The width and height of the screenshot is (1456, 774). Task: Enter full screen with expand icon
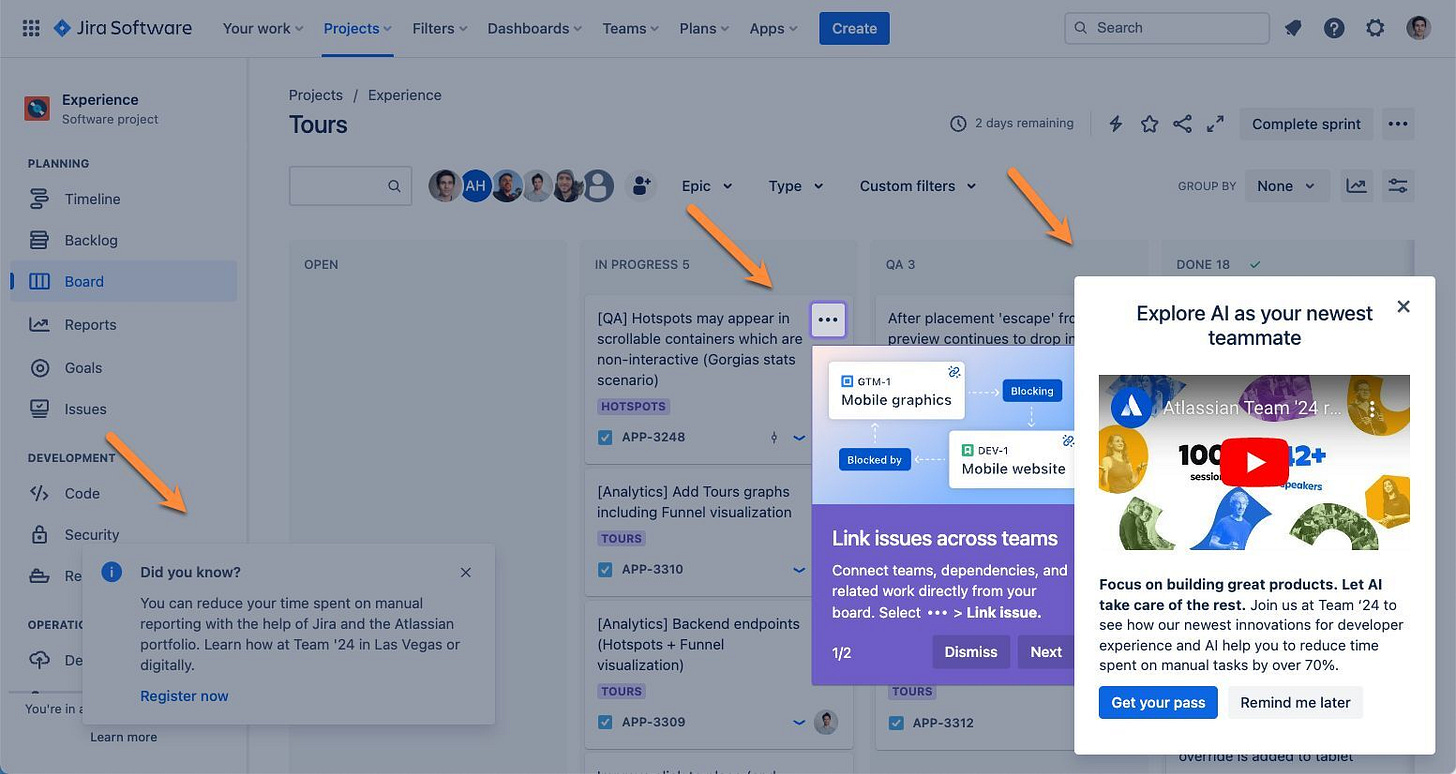click(x=1215, y=124)
